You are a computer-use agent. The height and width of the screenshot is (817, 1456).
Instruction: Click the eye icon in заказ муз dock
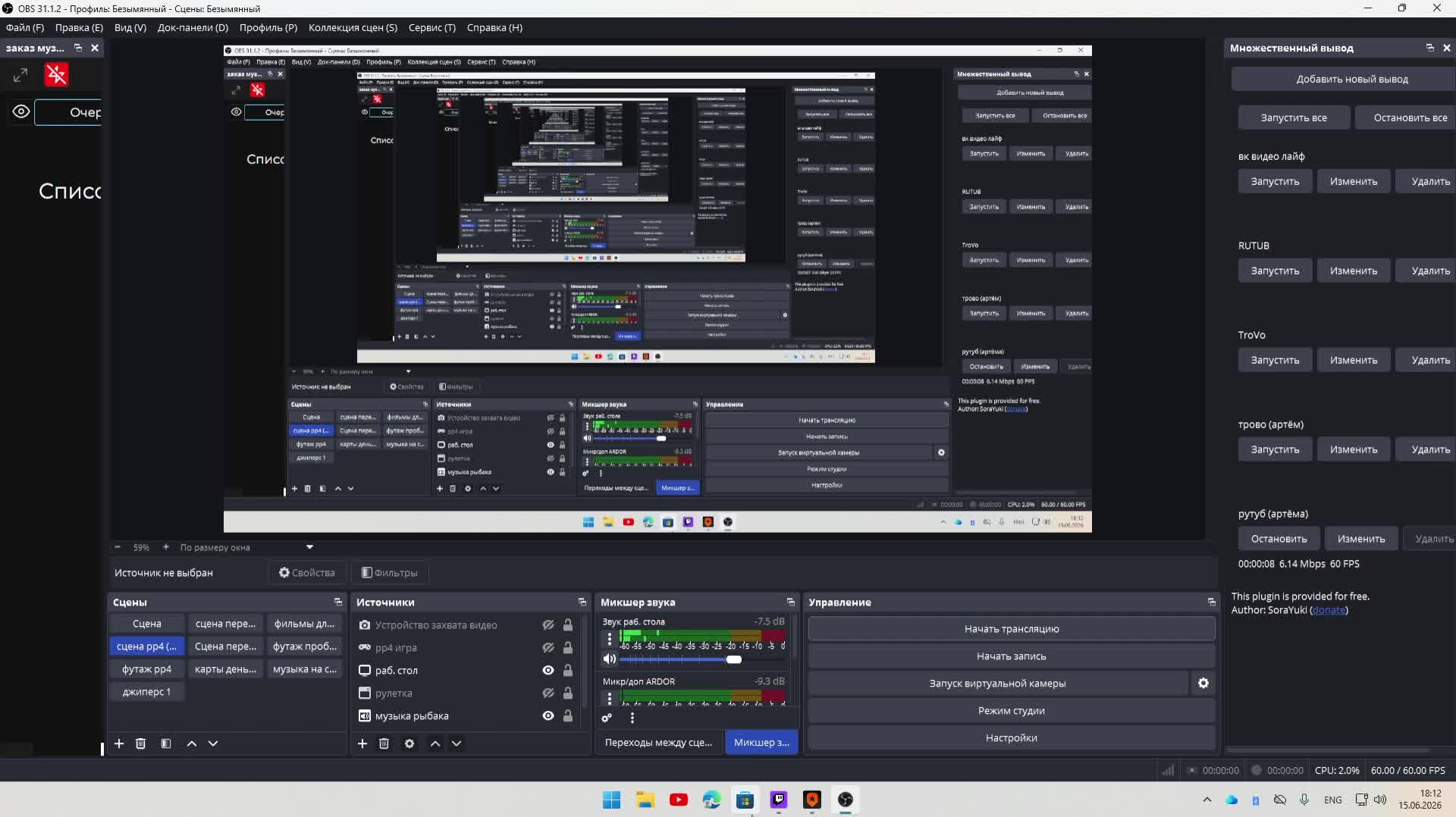click(21, 111)
